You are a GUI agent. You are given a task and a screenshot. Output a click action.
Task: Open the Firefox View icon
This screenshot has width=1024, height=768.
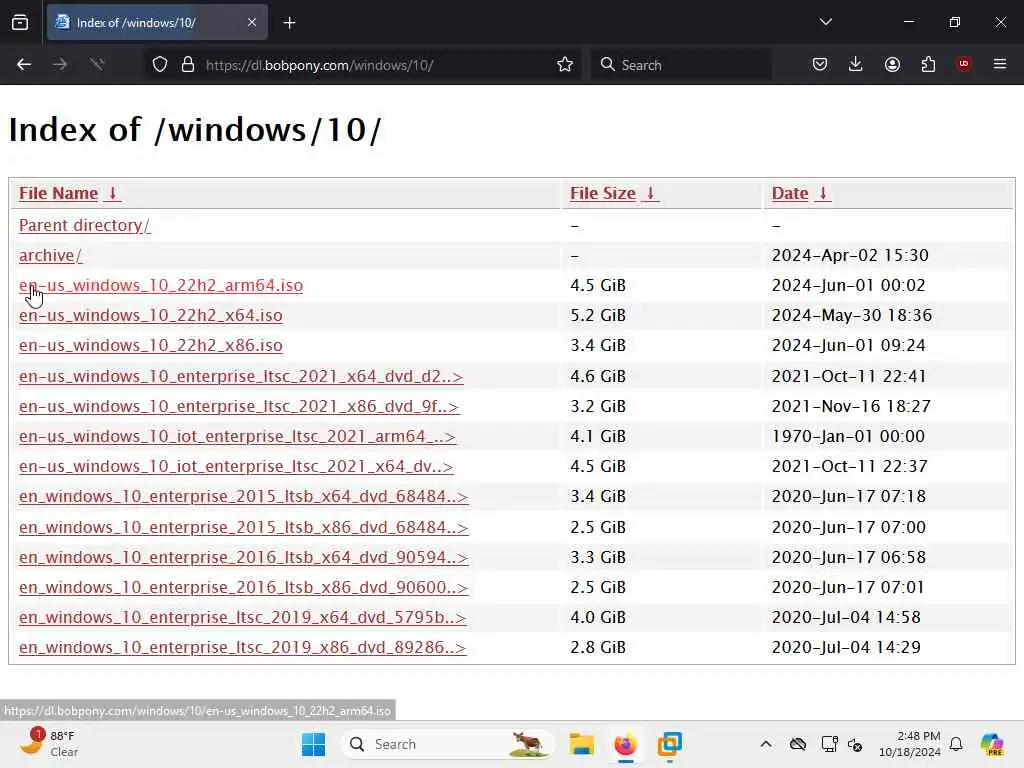(x=20, y=23)
